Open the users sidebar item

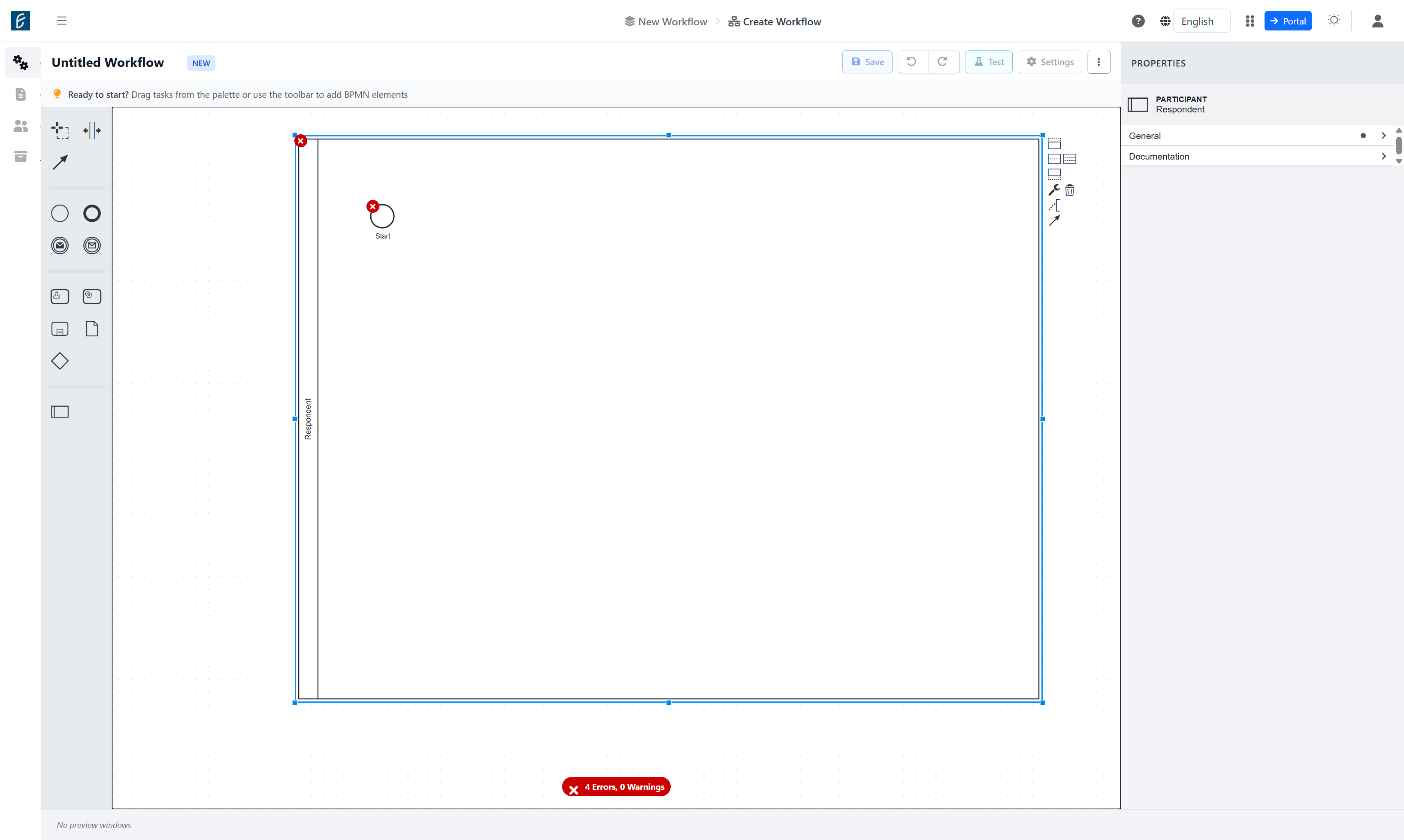click(x=21, y=126)
